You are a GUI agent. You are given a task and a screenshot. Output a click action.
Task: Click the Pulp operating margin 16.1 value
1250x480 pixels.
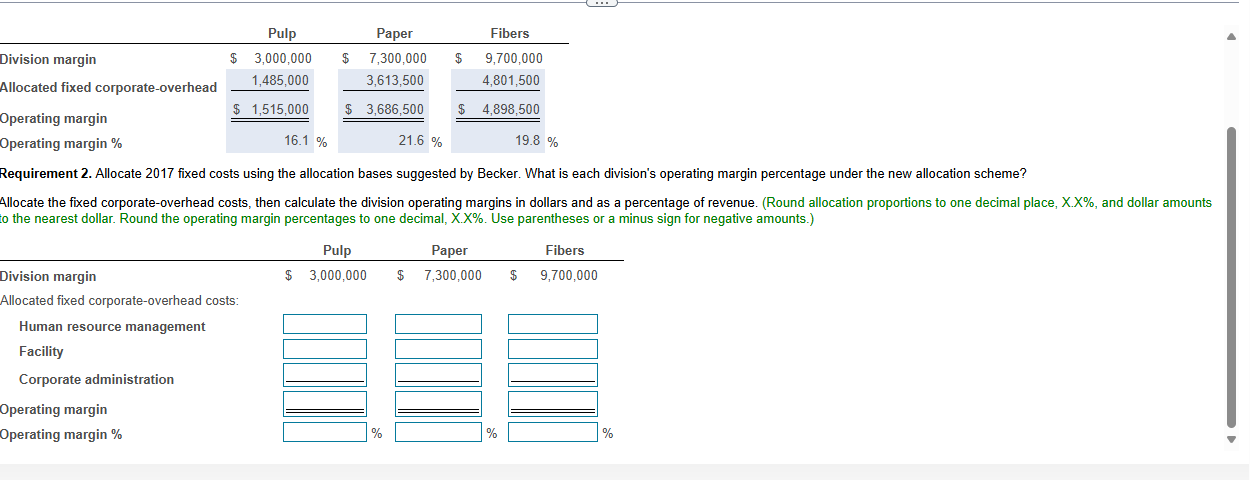point(298,141)
